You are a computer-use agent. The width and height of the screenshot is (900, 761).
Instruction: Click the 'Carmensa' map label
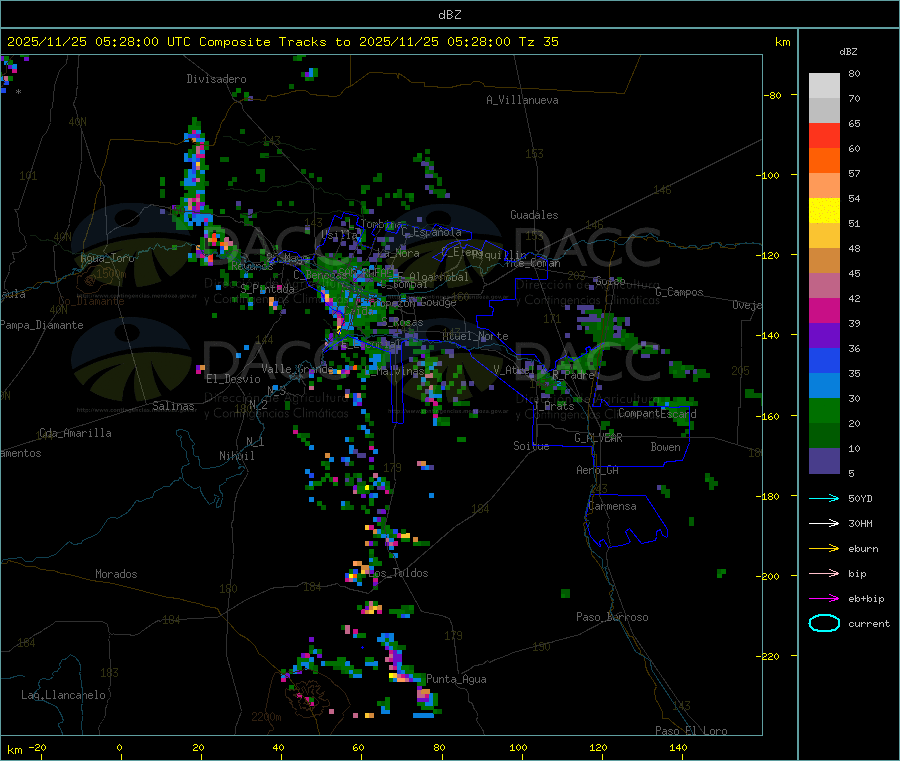[612, 506]
